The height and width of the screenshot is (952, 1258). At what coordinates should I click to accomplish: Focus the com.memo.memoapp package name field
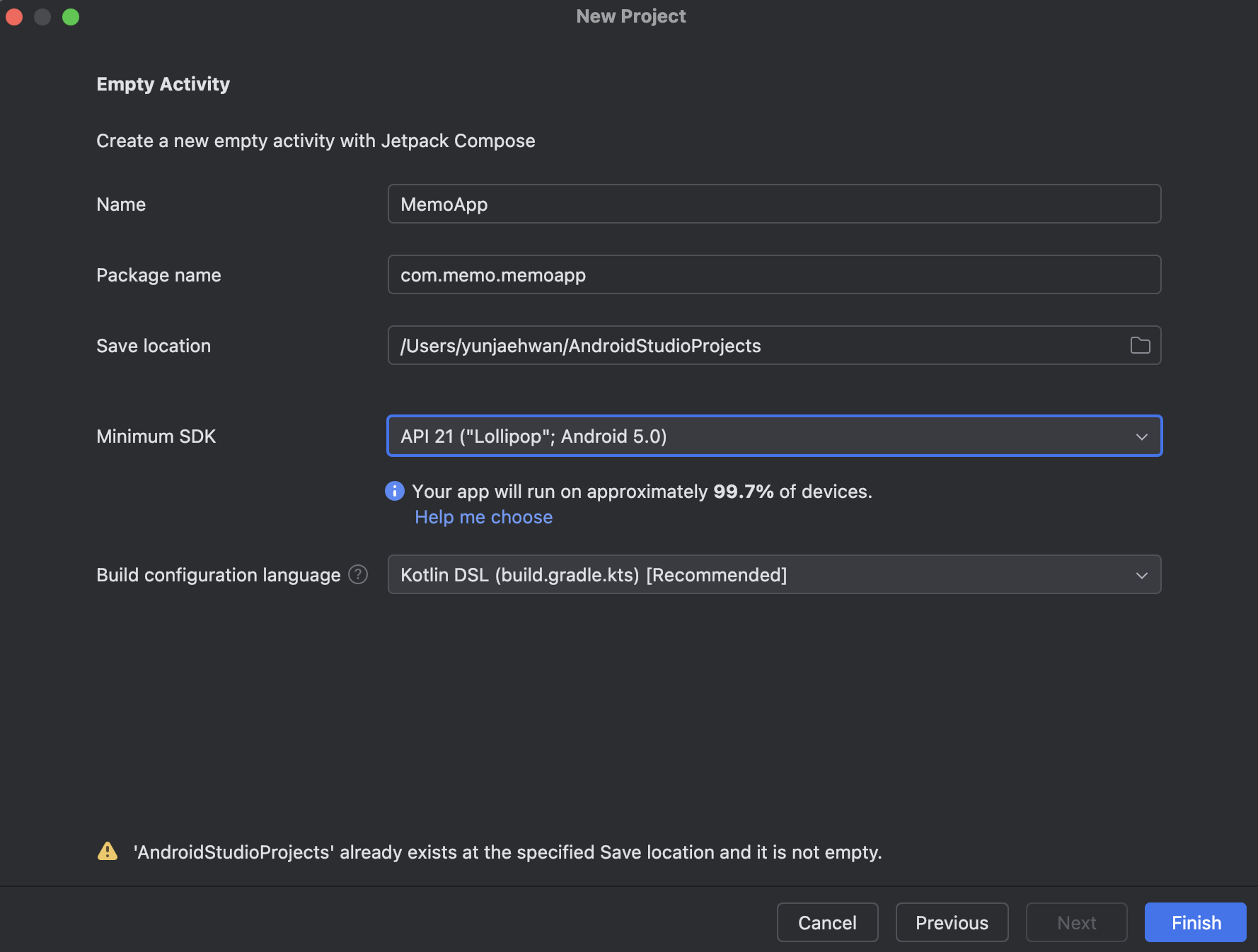tap(774, 275)
